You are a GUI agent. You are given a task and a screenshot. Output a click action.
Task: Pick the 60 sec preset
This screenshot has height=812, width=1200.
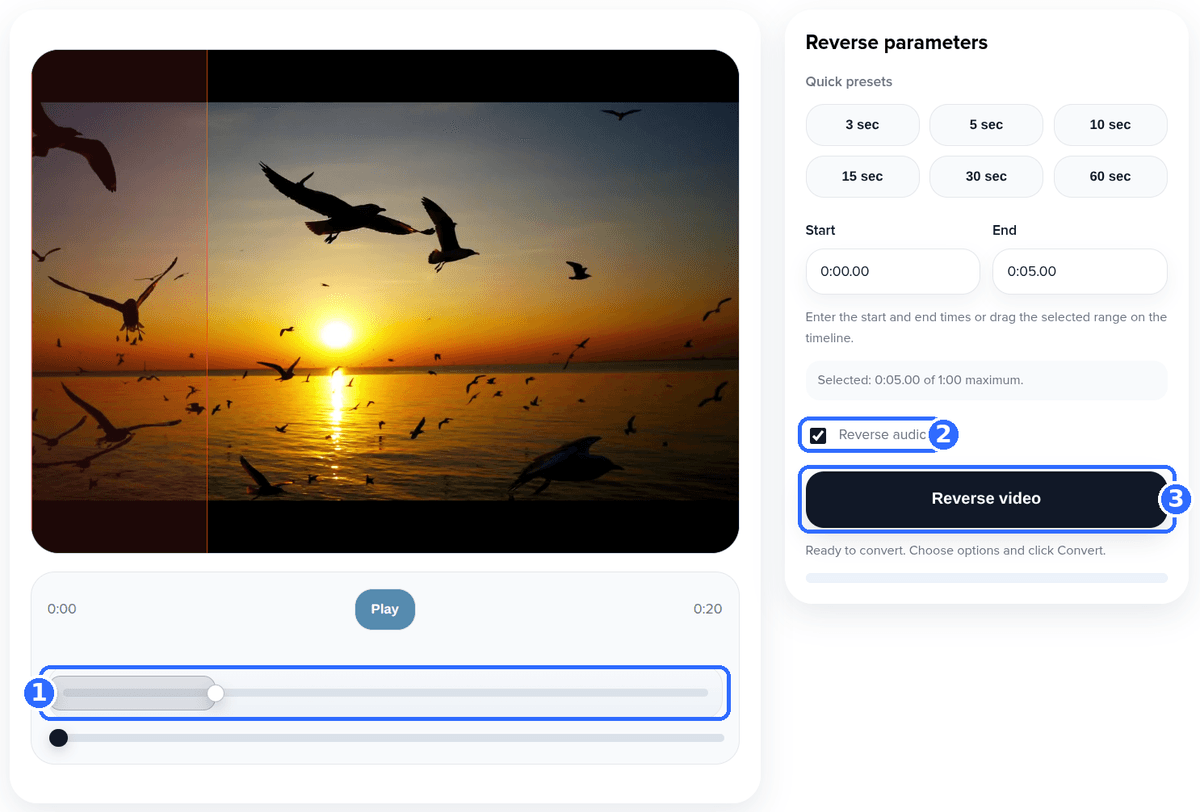(1110, 176)
